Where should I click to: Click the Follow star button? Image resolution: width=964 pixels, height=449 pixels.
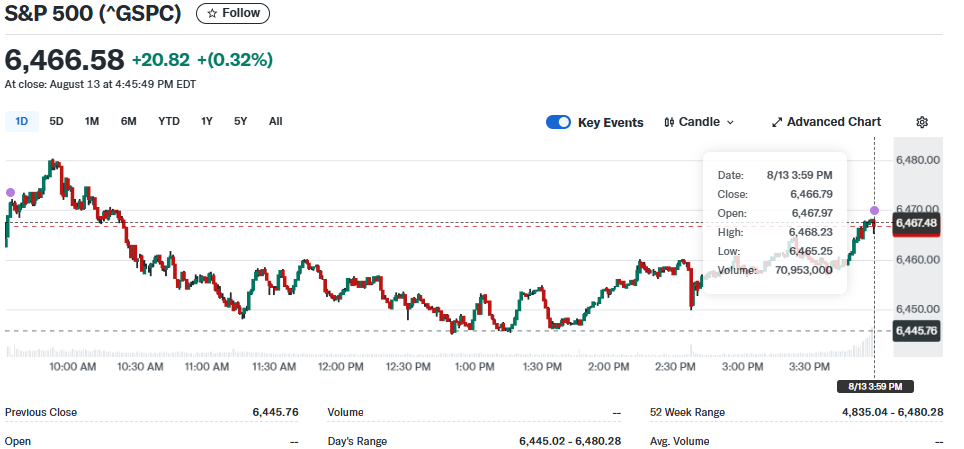coord(232,13)
